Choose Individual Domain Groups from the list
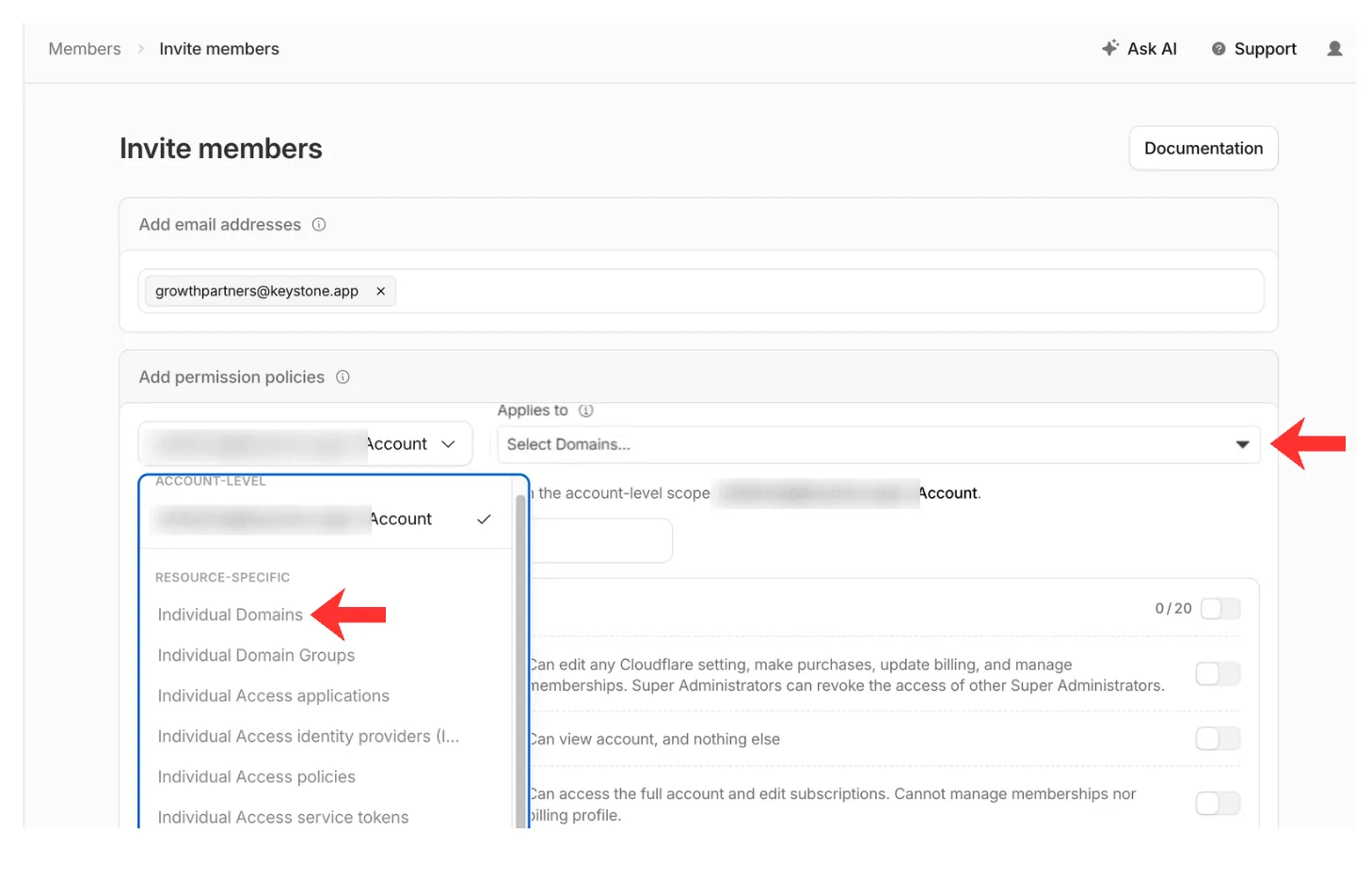The height and width of the screenshot is (896, 1372). (x=256, y=655)
